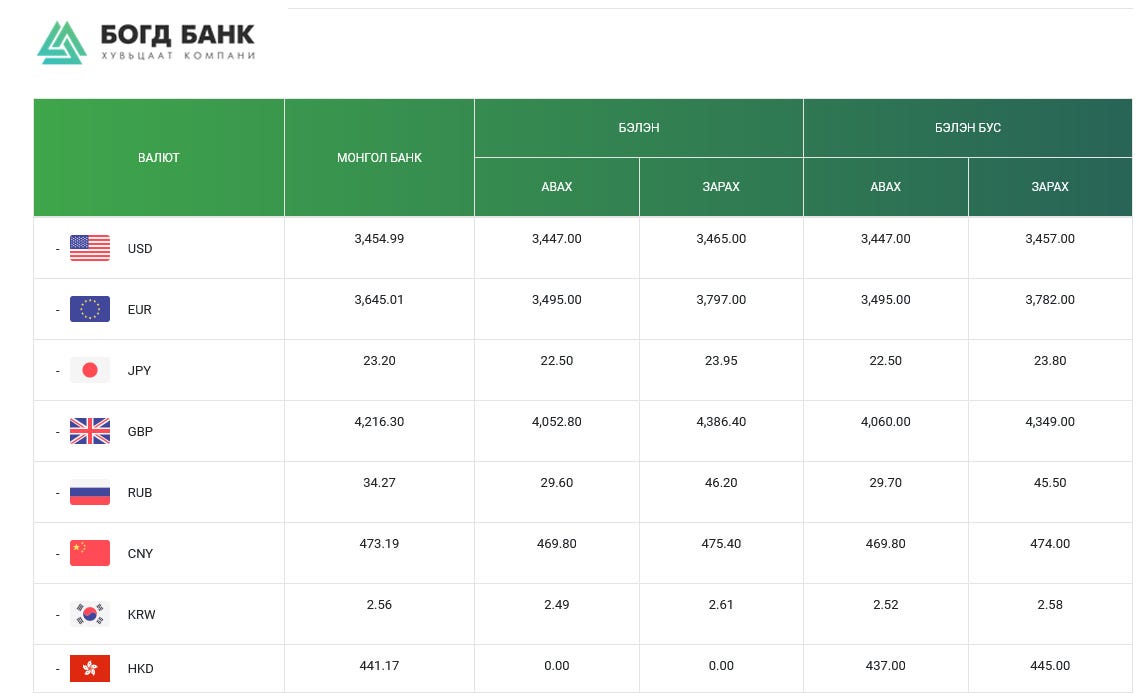Click the БЭЛЭН header group
The width and height of the screenshot is (1138, 696).
[638, 128]
